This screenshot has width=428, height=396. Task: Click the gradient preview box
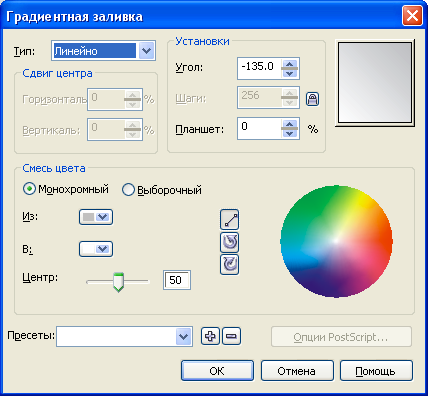tap(375, 83)
